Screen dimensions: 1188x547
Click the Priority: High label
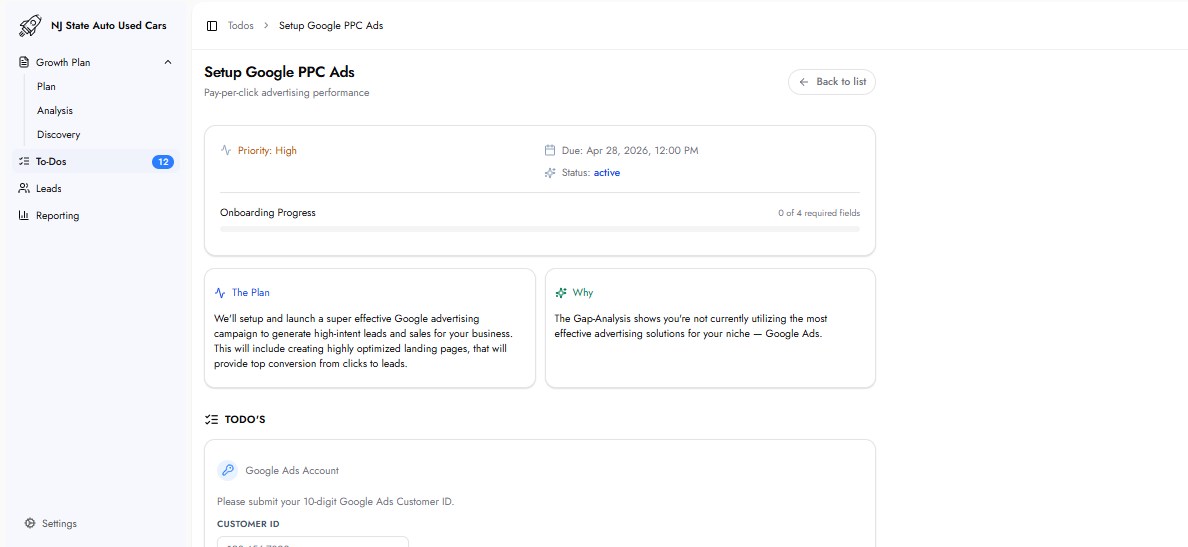tap(267, 150)
